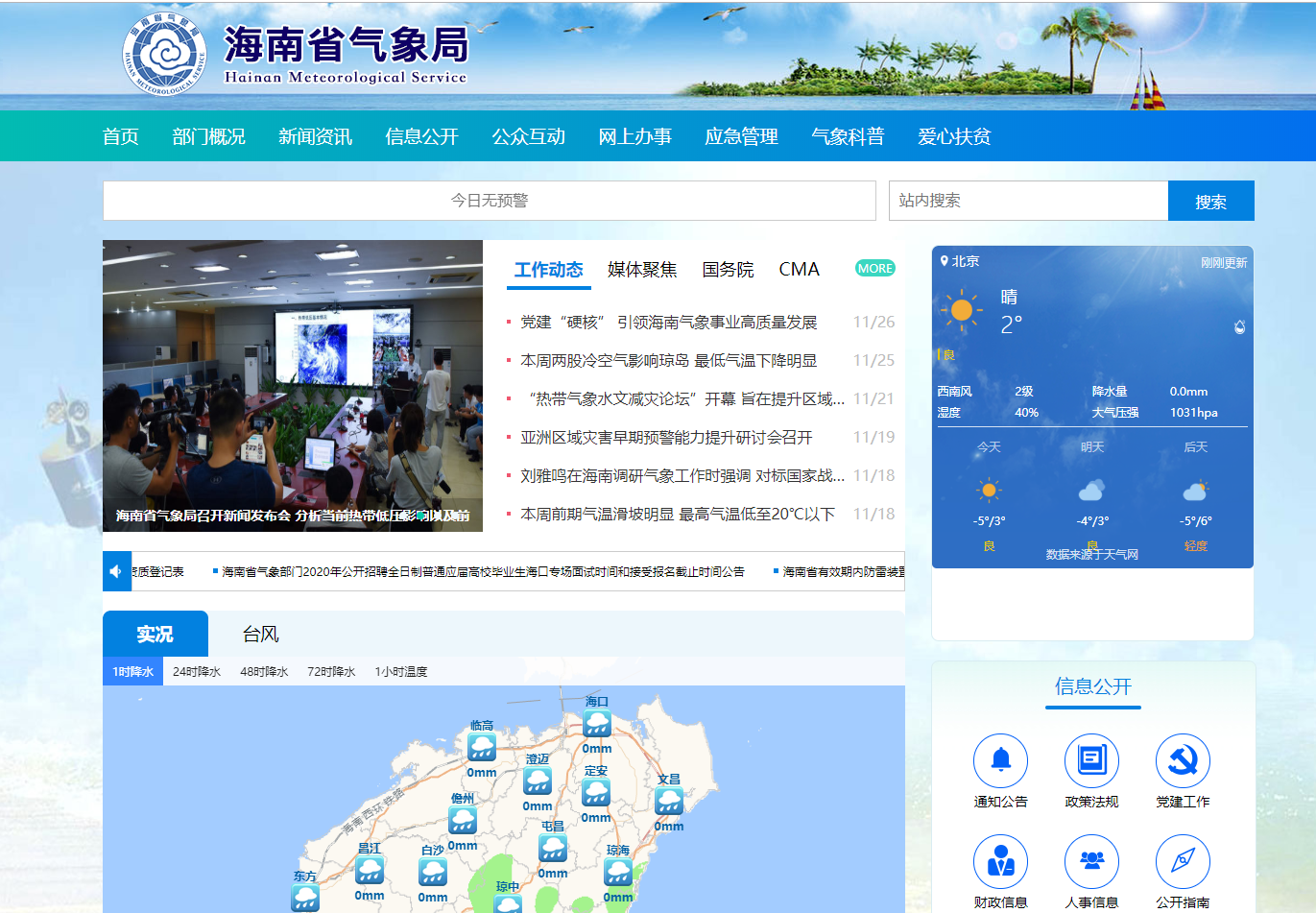Open the 气象科普 navigation menu item

click(x=848, y=136)
